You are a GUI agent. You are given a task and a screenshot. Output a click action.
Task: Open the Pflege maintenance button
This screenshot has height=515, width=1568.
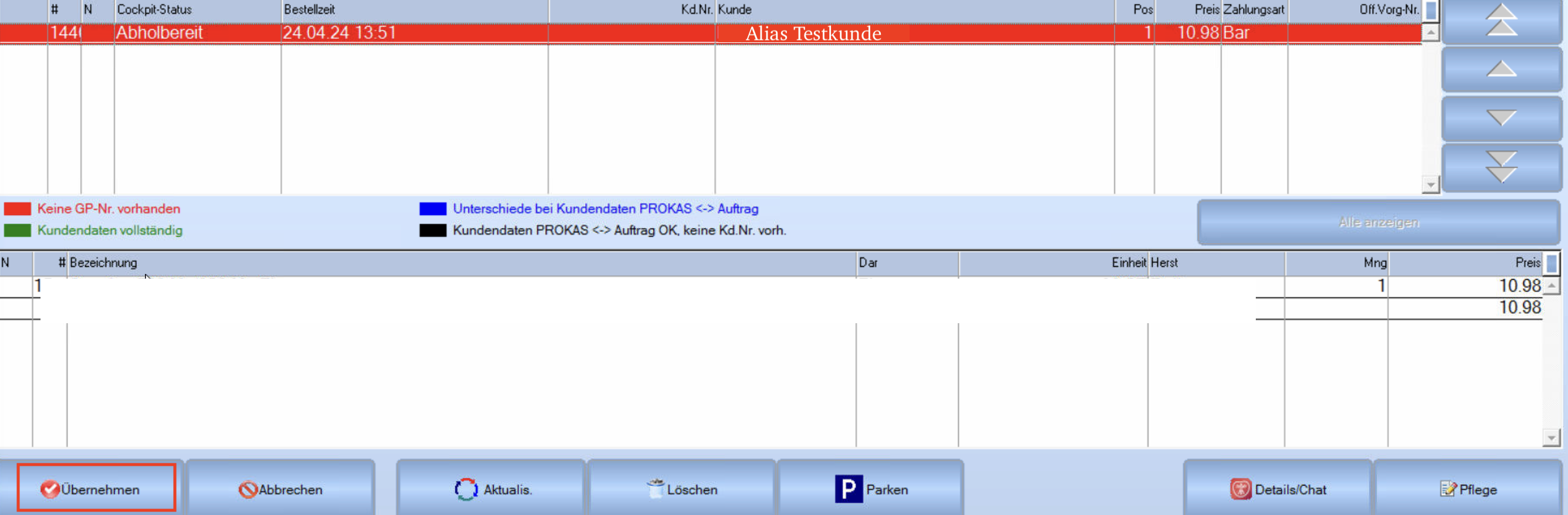point(1468,489)
